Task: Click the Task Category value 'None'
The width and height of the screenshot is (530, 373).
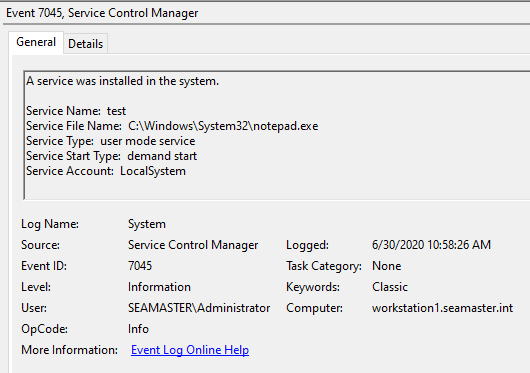Action: (387, 266)
